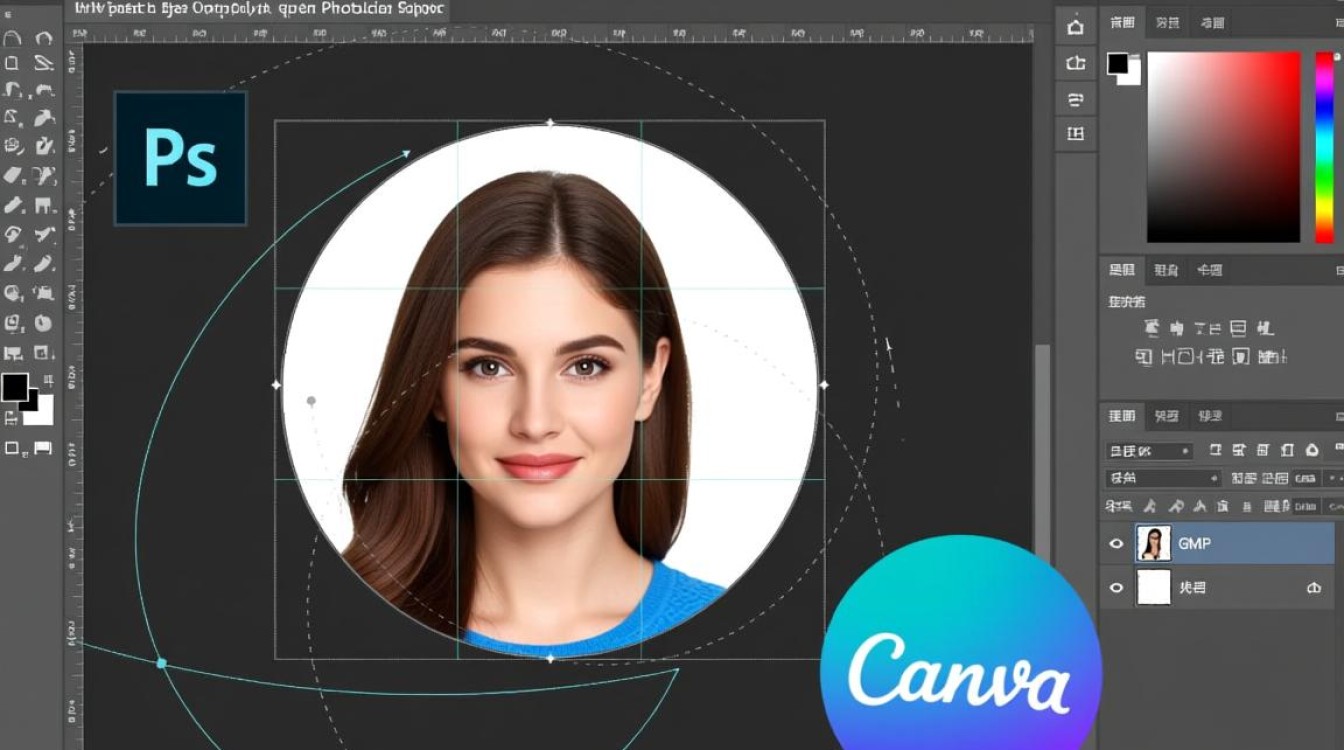Image resolution: width=1344 pixels, height=750 pixels.
Task: Open the small field right of second layers dropdown
Action: tap(1304, 479)
